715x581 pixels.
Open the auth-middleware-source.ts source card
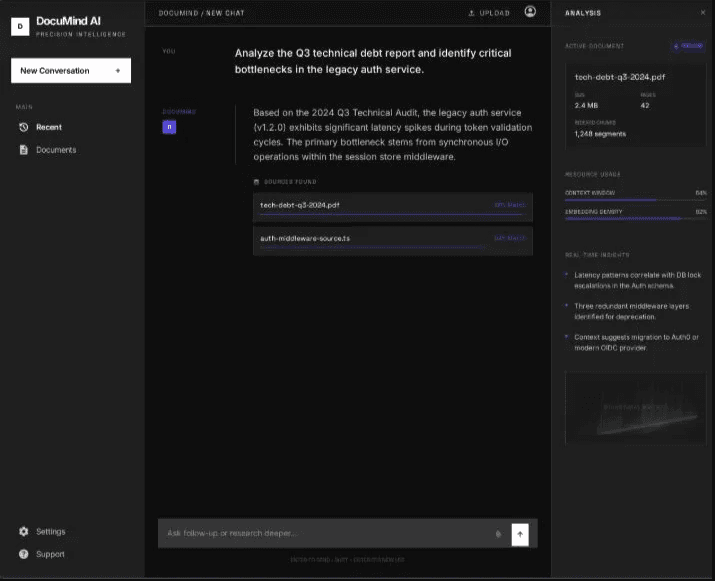click(x=393, y=241)
